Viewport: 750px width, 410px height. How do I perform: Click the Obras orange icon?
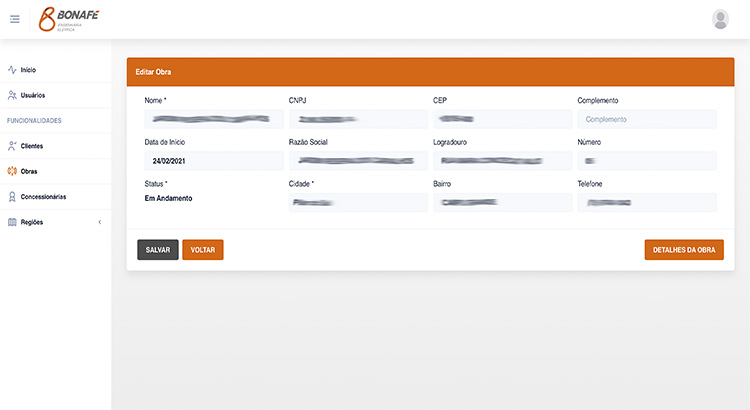coord(12,171)
